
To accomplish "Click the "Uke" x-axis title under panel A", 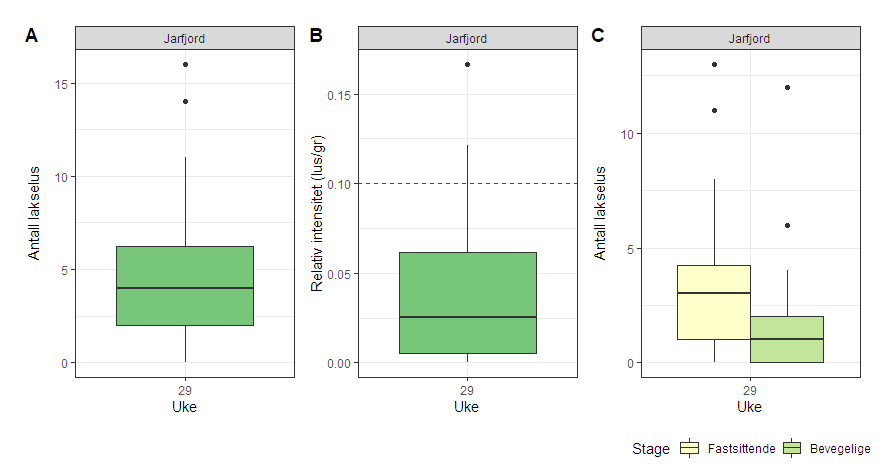I will point(185,407).
